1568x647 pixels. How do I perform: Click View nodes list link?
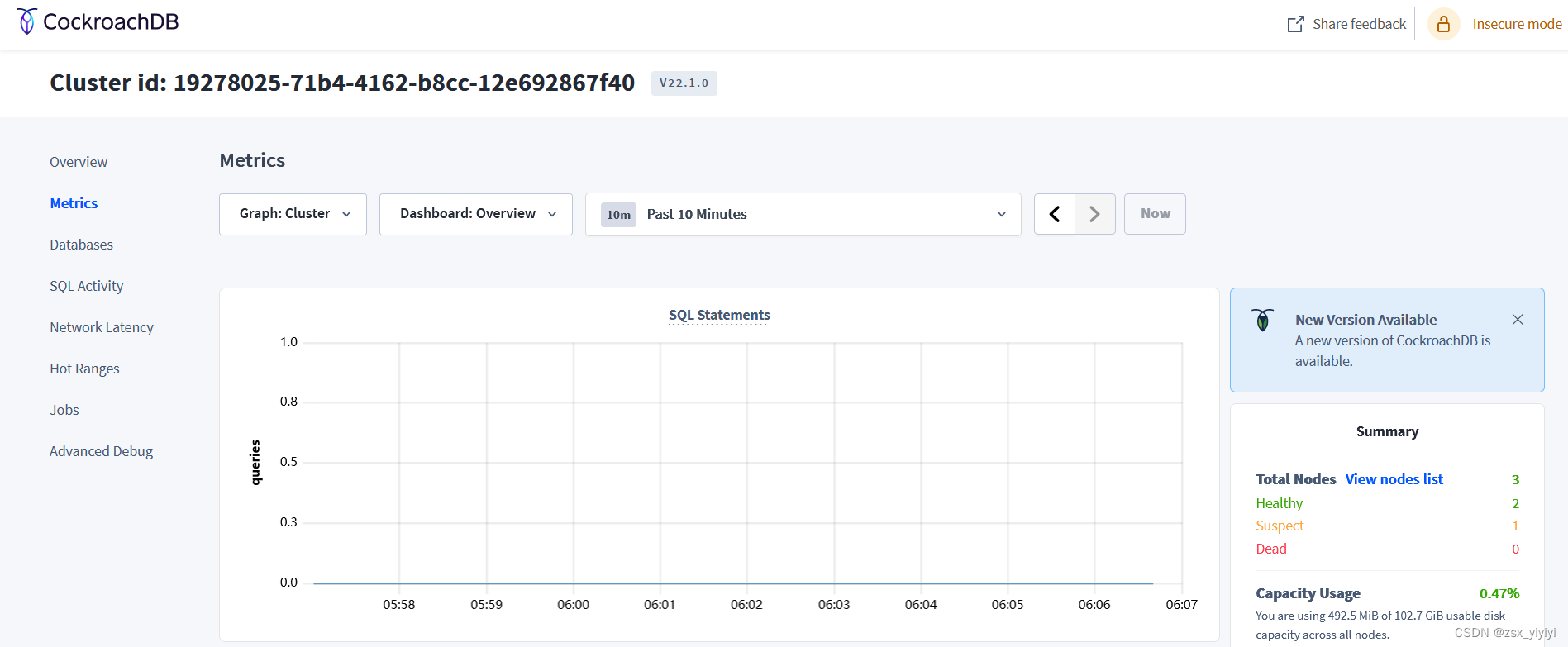click(1394, 479)
